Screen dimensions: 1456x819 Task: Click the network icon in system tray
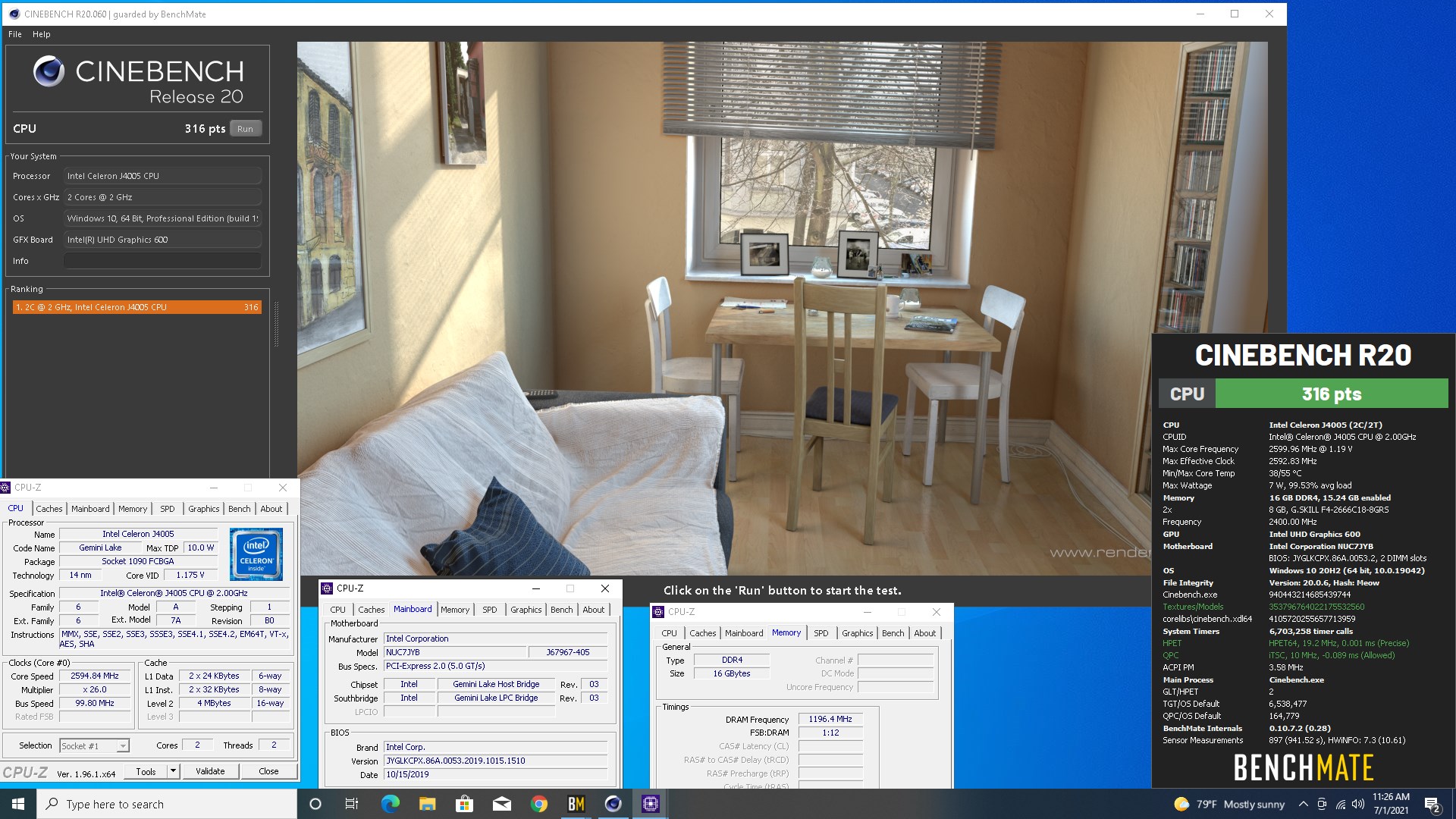[x=1341, y=804]
